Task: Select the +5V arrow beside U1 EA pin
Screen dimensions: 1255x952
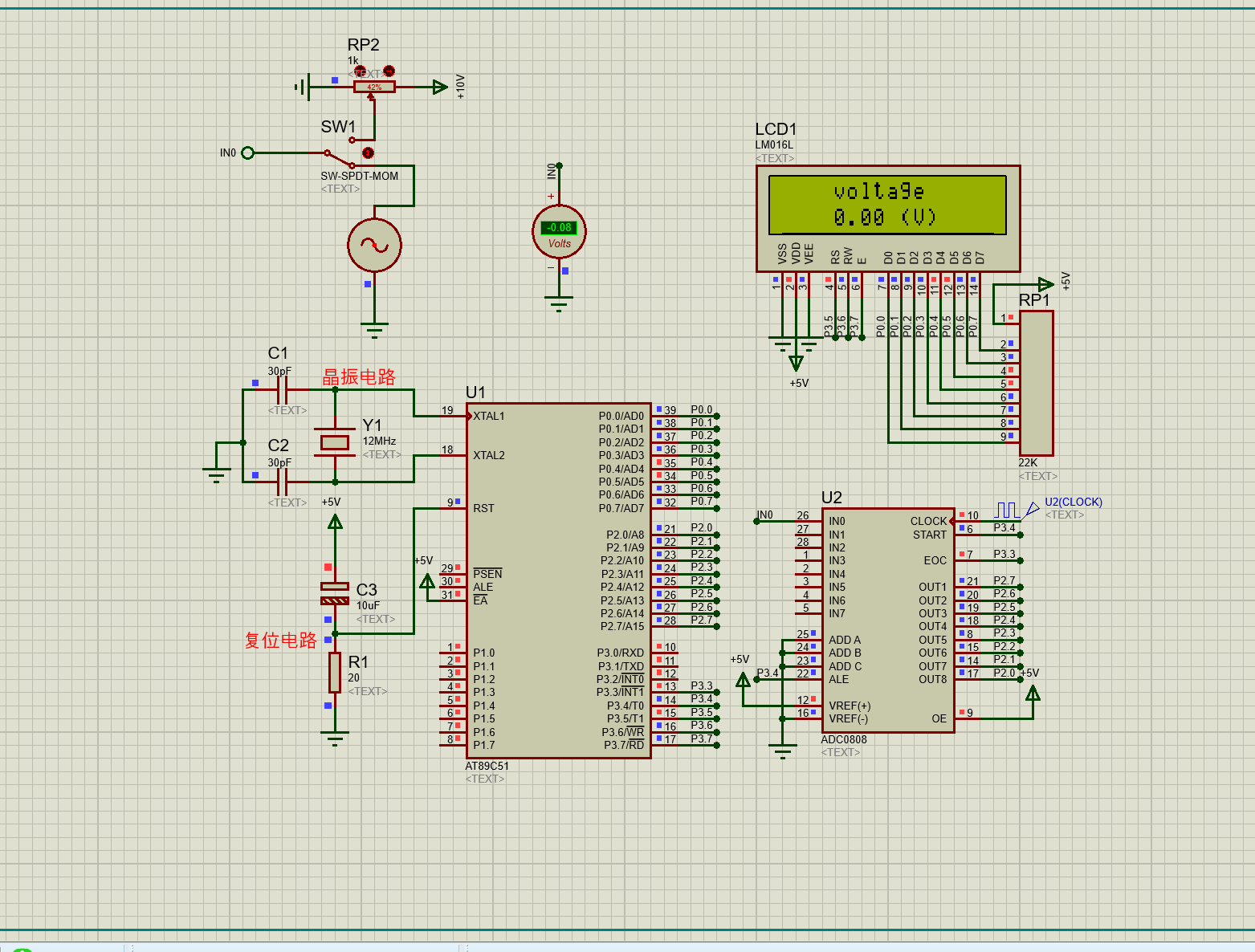Action: pyautogui.click(x=428, y=581)
